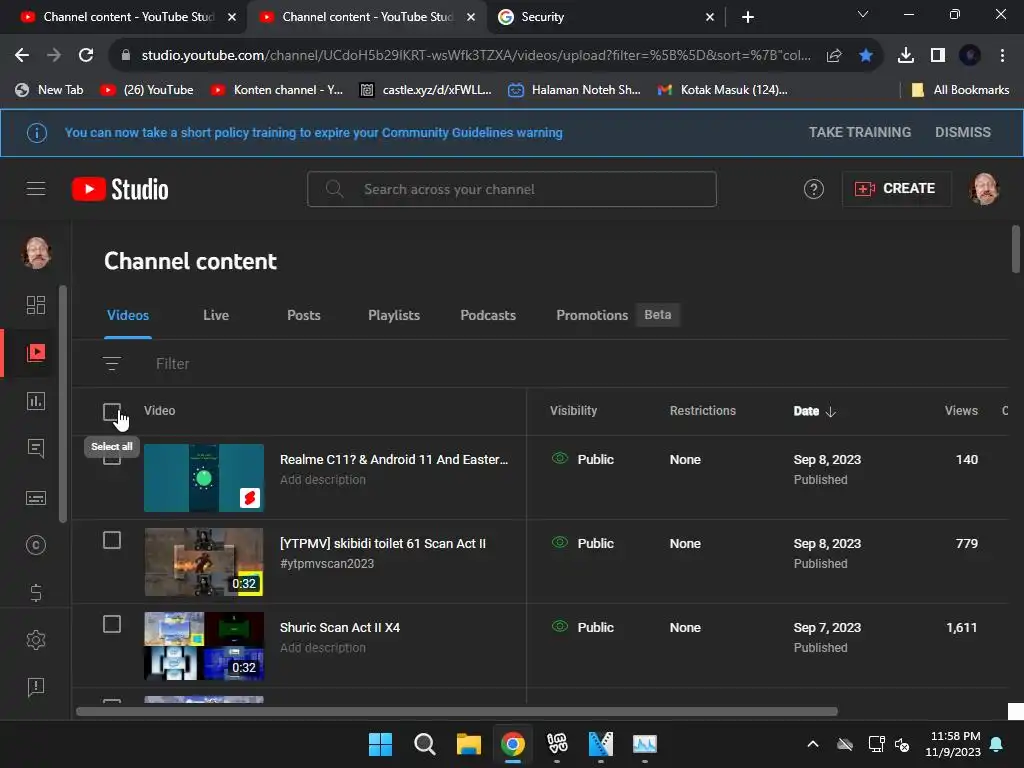
Task: Dismiss the Community Guidelines banner
Action: point(963,133)
